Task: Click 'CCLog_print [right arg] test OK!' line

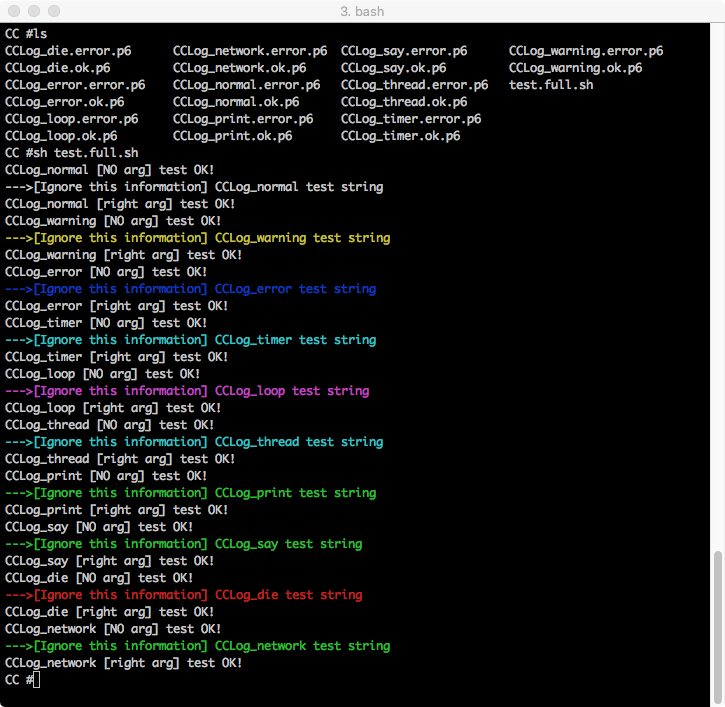Action: (x=117, y=510)
